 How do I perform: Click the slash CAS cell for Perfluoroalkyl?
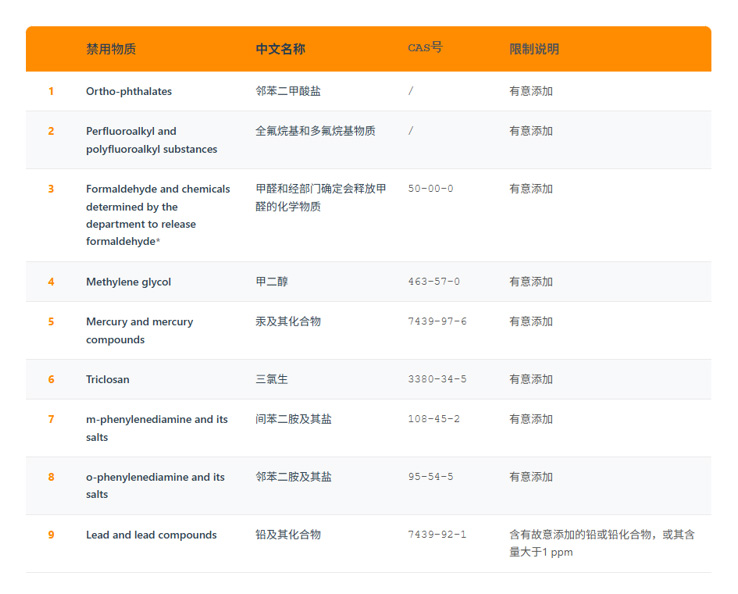[x=410, y=131]
